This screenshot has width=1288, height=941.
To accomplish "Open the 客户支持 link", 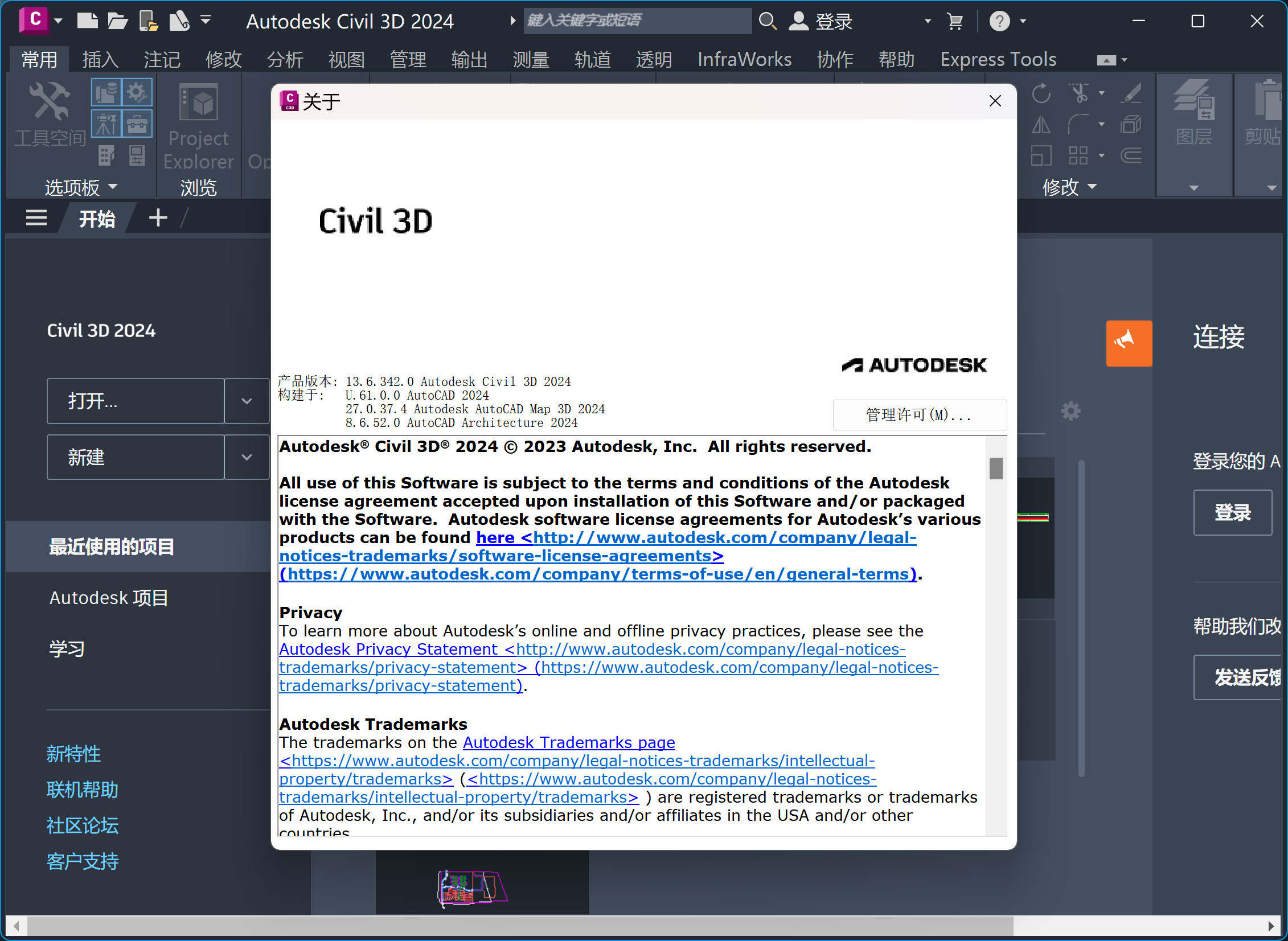I will pyautogui.click(x=83, y=862).
